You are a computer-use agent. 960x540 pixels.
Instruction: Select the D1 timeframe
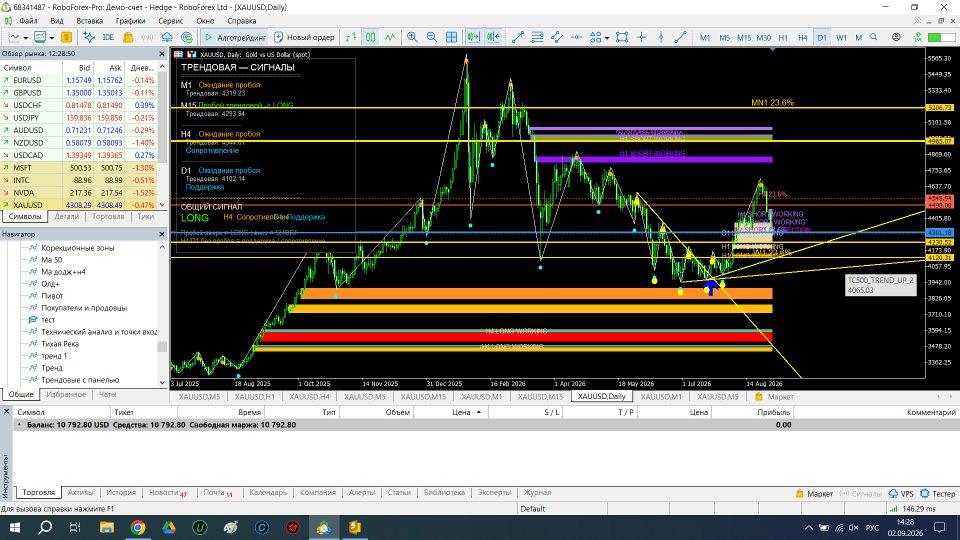click(x=822, y=37)
